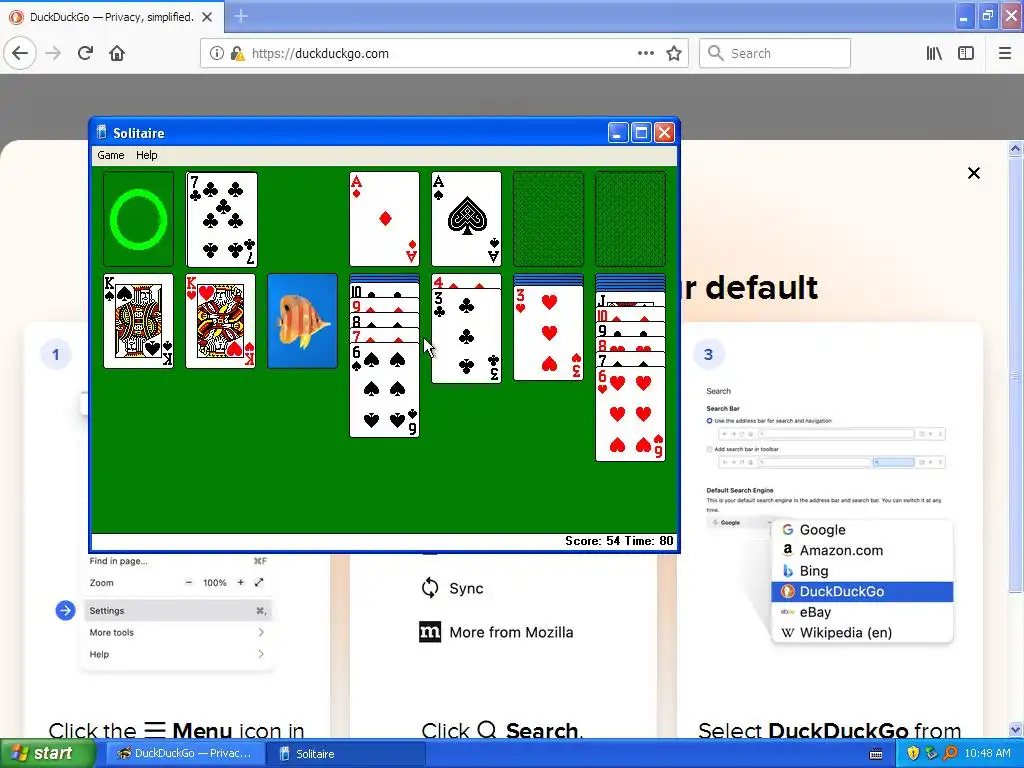Choose Google in search engine list
The image size is (1024, 768).
[x=862, y=530]
